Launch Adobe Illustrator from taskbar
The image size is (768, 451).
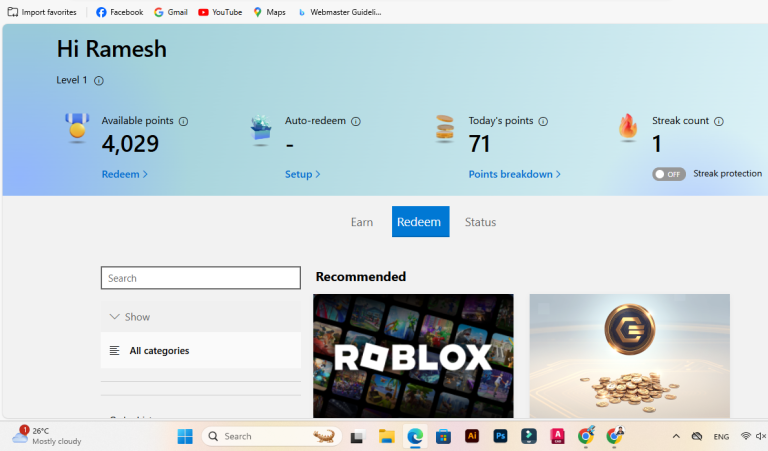[472, 436]
